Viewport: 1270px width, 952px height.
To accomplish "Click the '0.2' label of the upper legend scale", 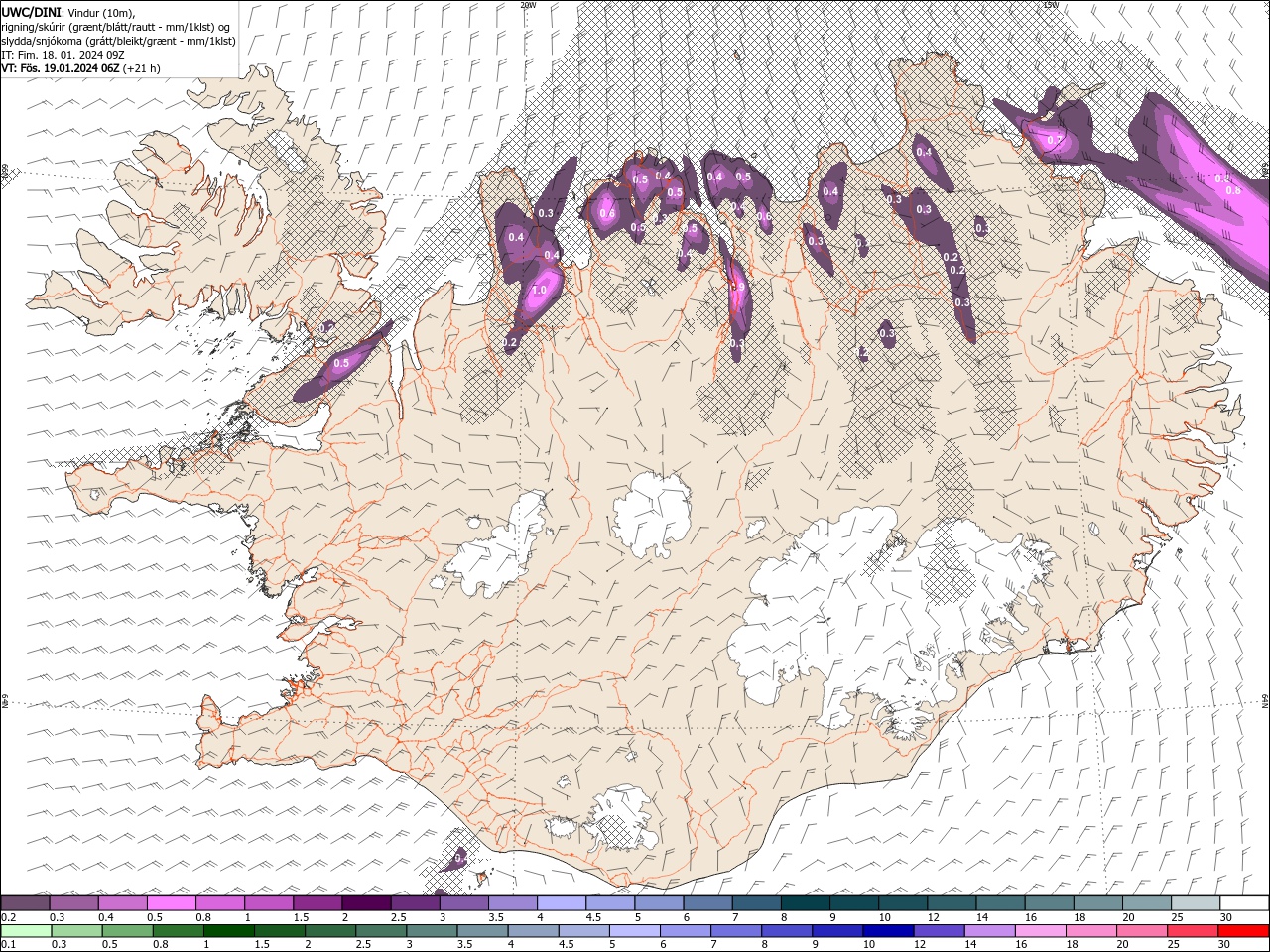I will (x=9, y=917).
